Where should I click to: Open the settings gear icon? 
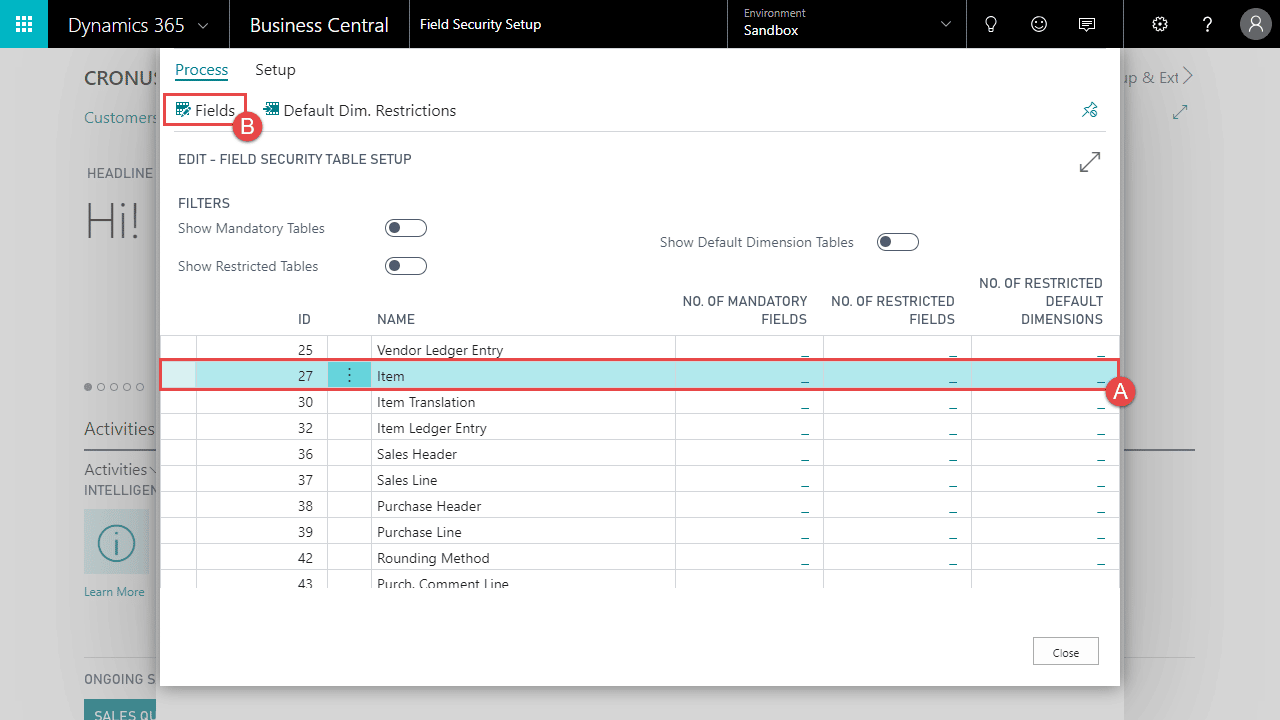coord(1160,24)
